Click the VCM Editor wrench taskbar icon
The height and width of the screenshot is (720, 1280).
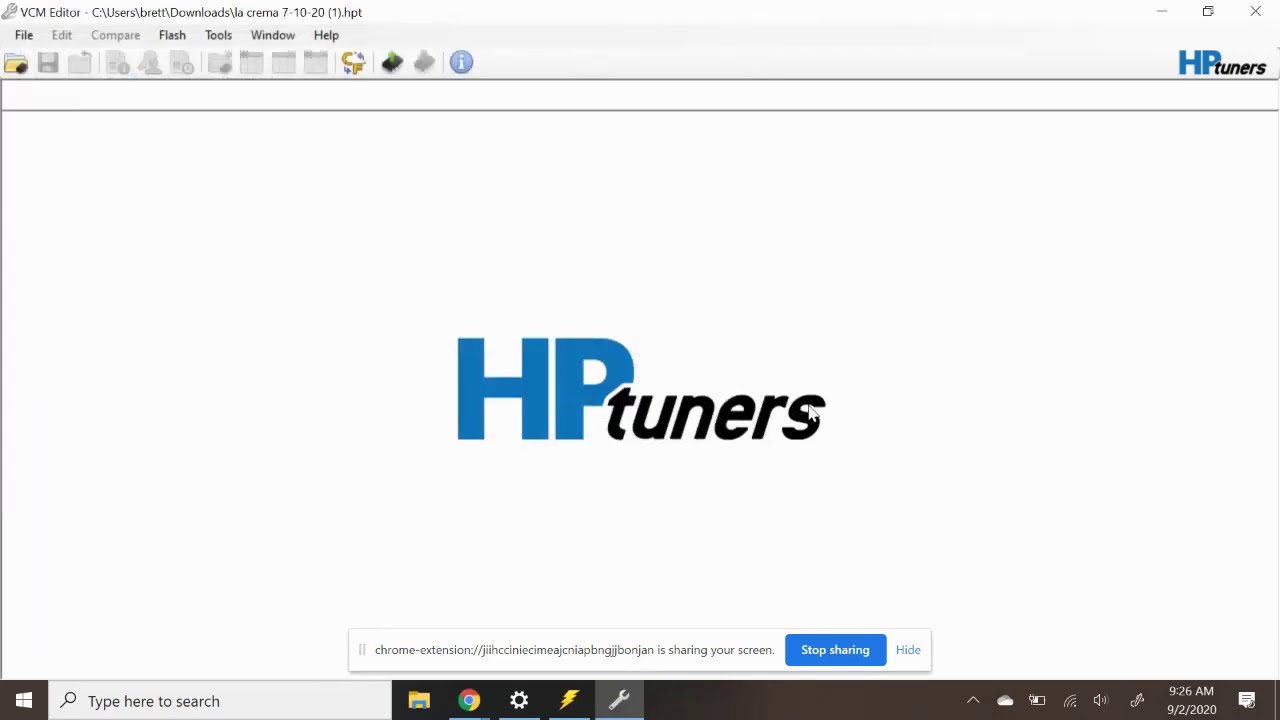click(619, 701)
